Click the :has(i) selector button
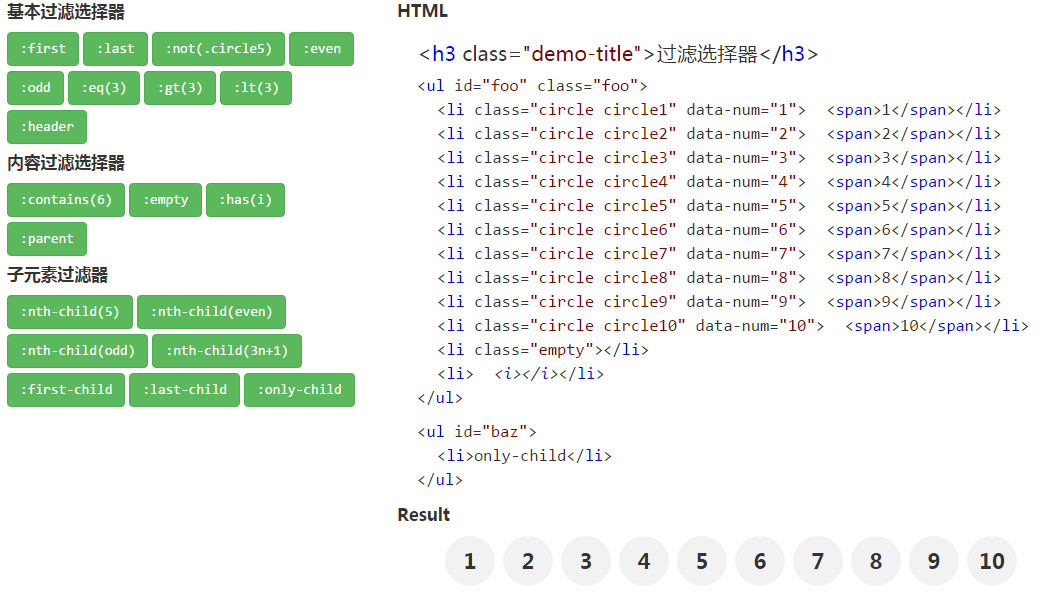This screenshot has height=600, width=1044. click(245, 200)
